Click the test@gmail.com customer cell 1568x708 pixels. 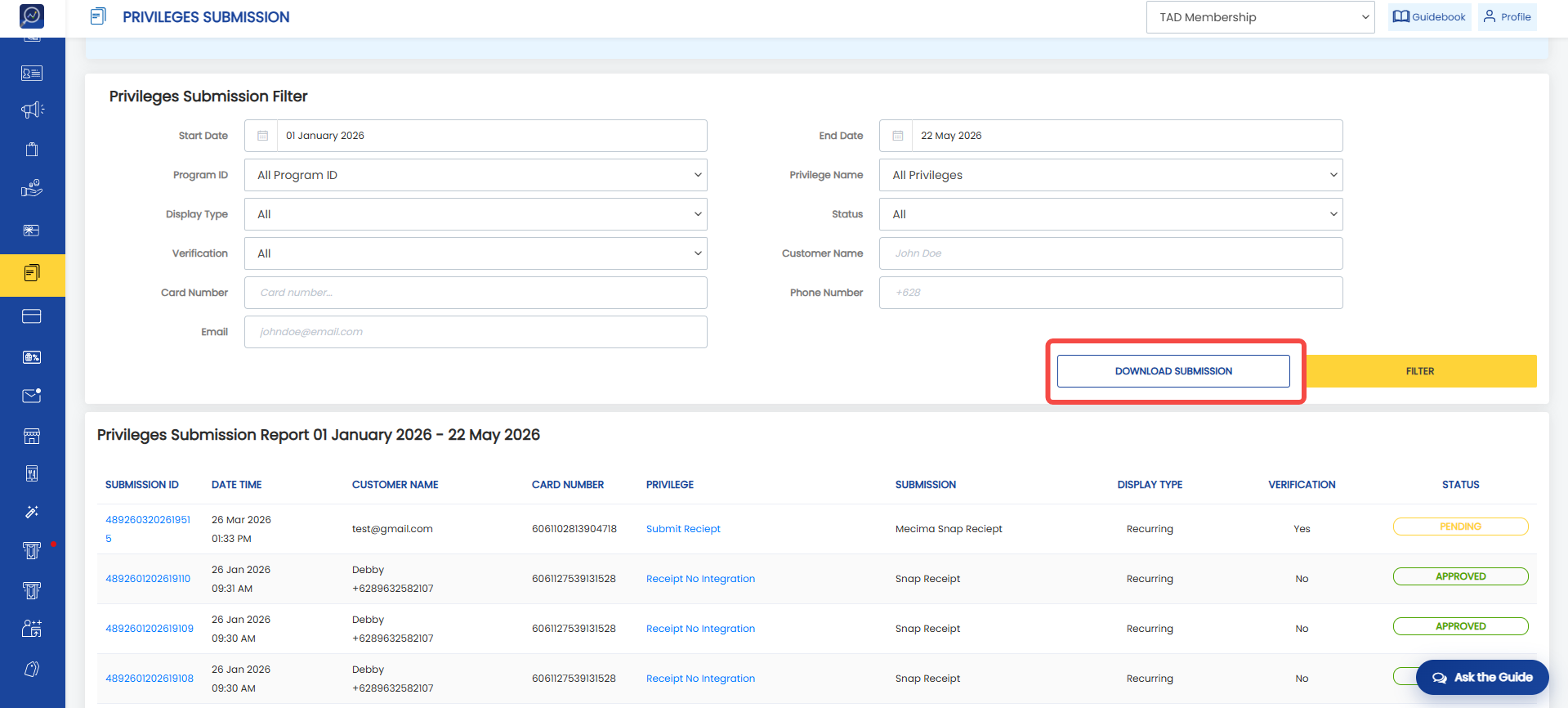(x=392, y=529)
